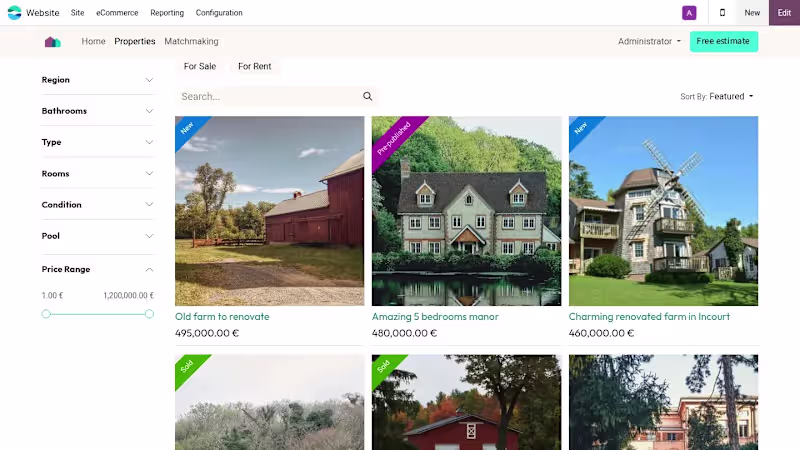Viewport: 800px width, 450px height.
Task: Click the price range slider track
Action: [x=97, y=314]
